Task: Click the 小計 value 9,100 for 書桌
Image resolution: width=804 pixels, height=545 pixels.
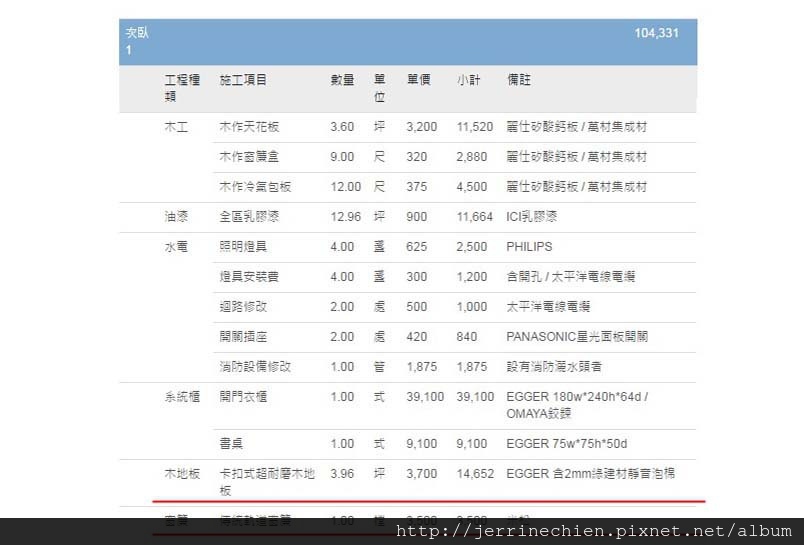Action: coord(472,443)
